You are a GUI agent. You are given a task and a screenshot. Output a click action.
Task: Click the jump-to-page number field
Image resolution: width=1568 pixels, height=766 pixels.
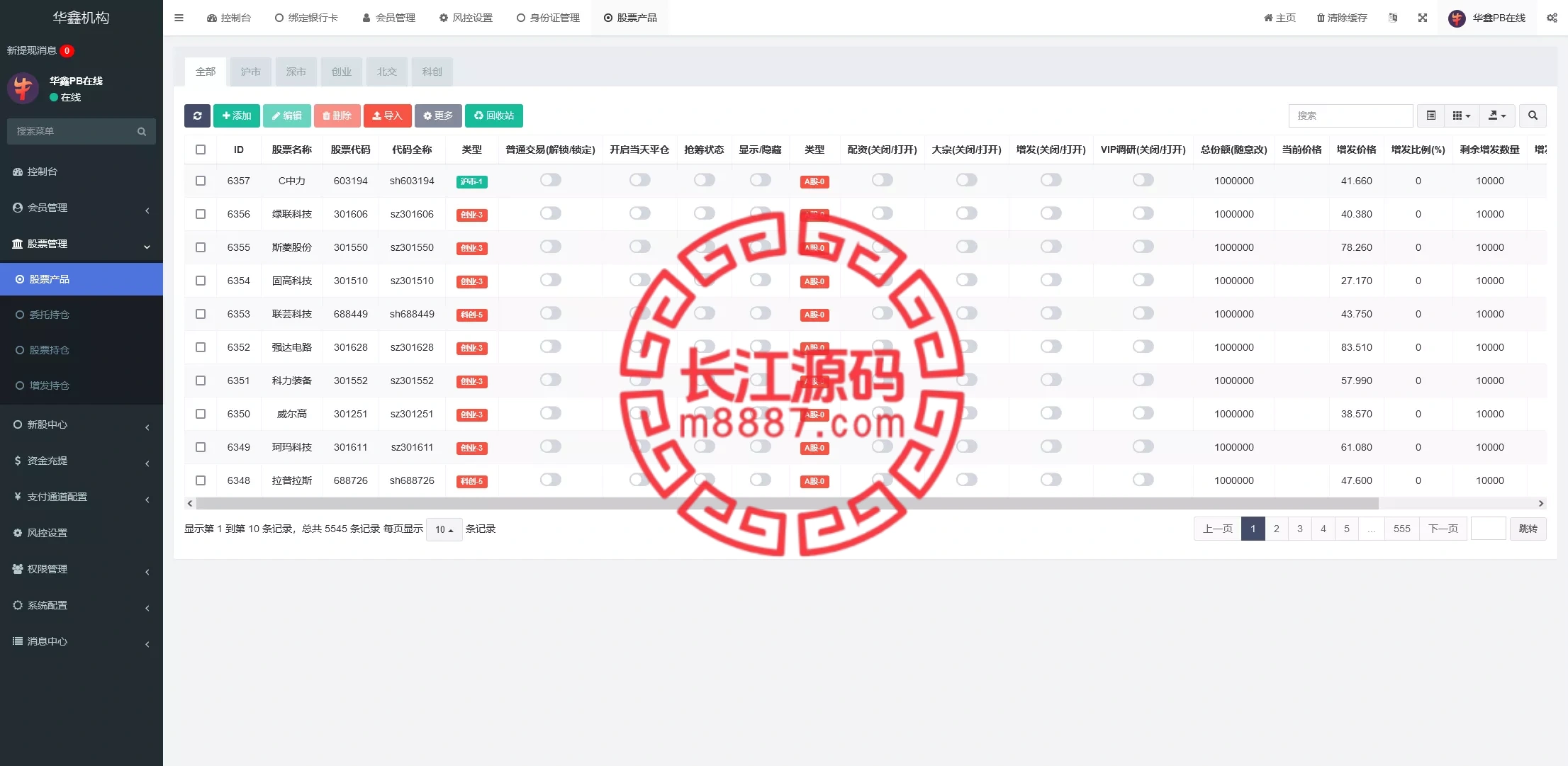[x=1488, y=529]
